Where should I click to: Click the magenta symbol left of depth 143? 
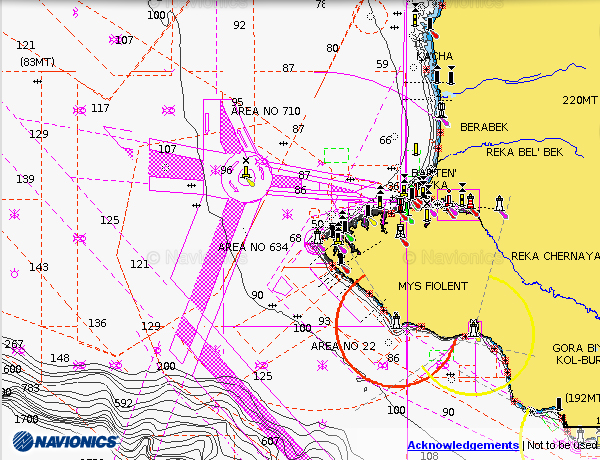tap(15, 273)
